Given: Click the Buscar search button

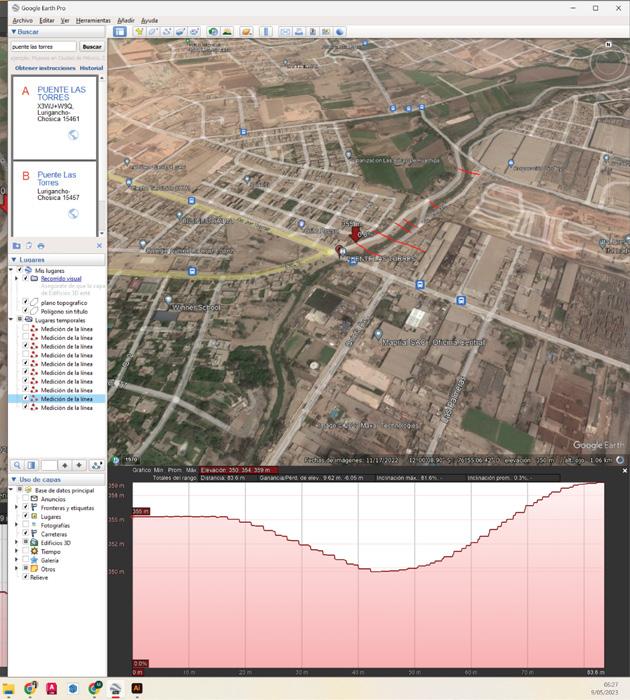Looking at the screenshot, I should [x=92, y=46].
